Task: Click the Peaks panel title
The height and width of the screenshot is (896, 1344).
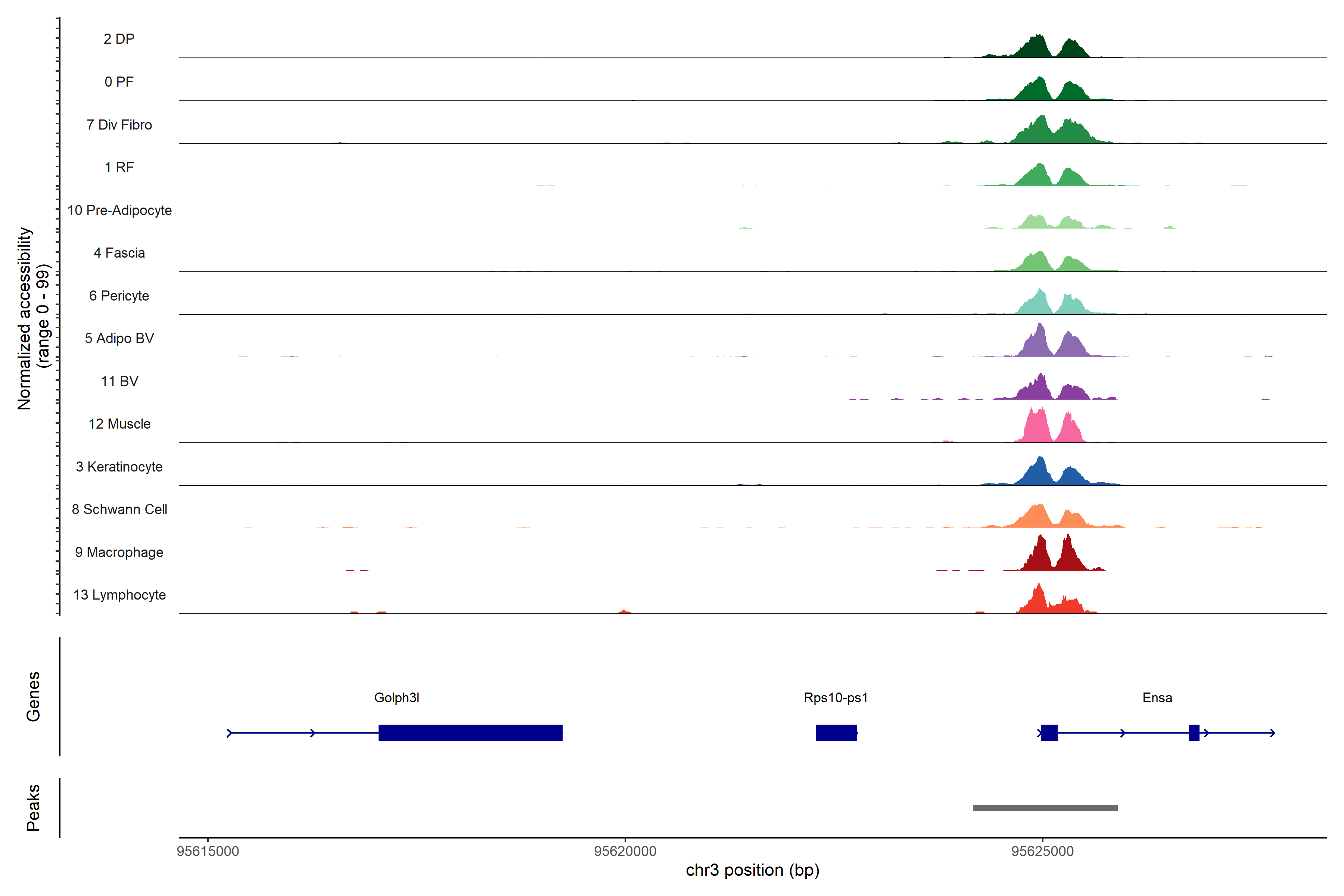Action: pyautogui.click(x=33, y=808)
